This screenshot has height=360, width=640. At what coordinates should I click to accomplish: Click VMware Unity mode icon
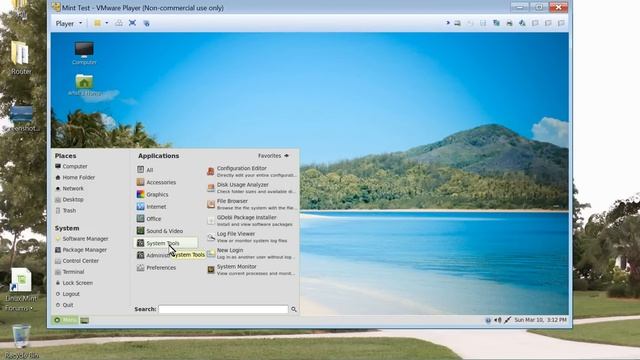[146, 23]
